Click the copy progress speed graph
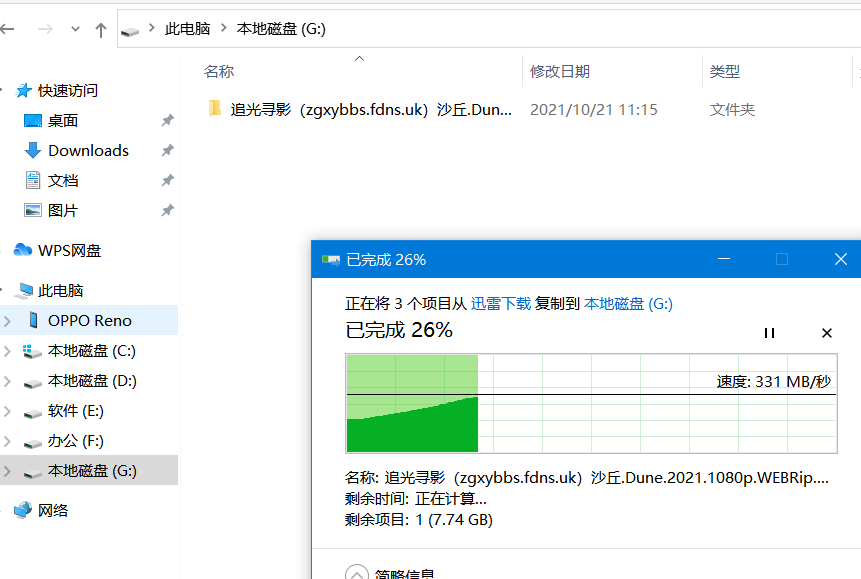 [591, 404]
